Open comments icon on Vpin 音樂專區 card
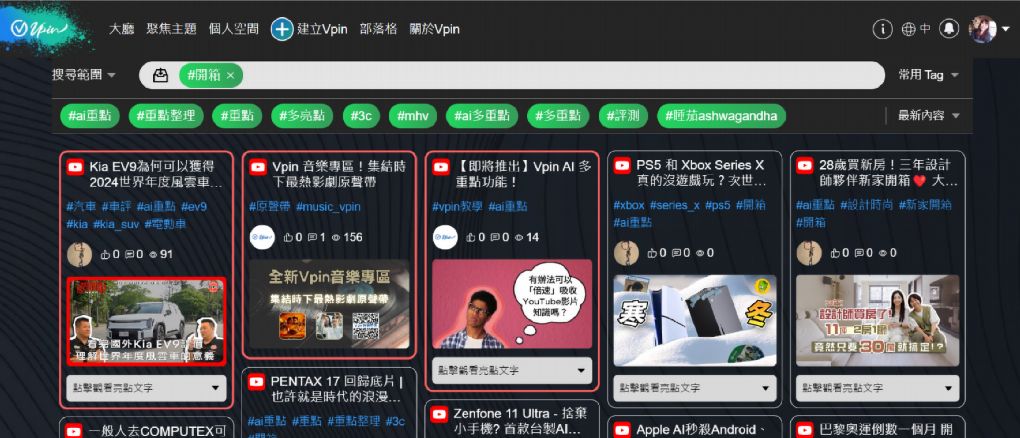The height and width of the screenshot is (438, 1020). click(x=312, y=238)
